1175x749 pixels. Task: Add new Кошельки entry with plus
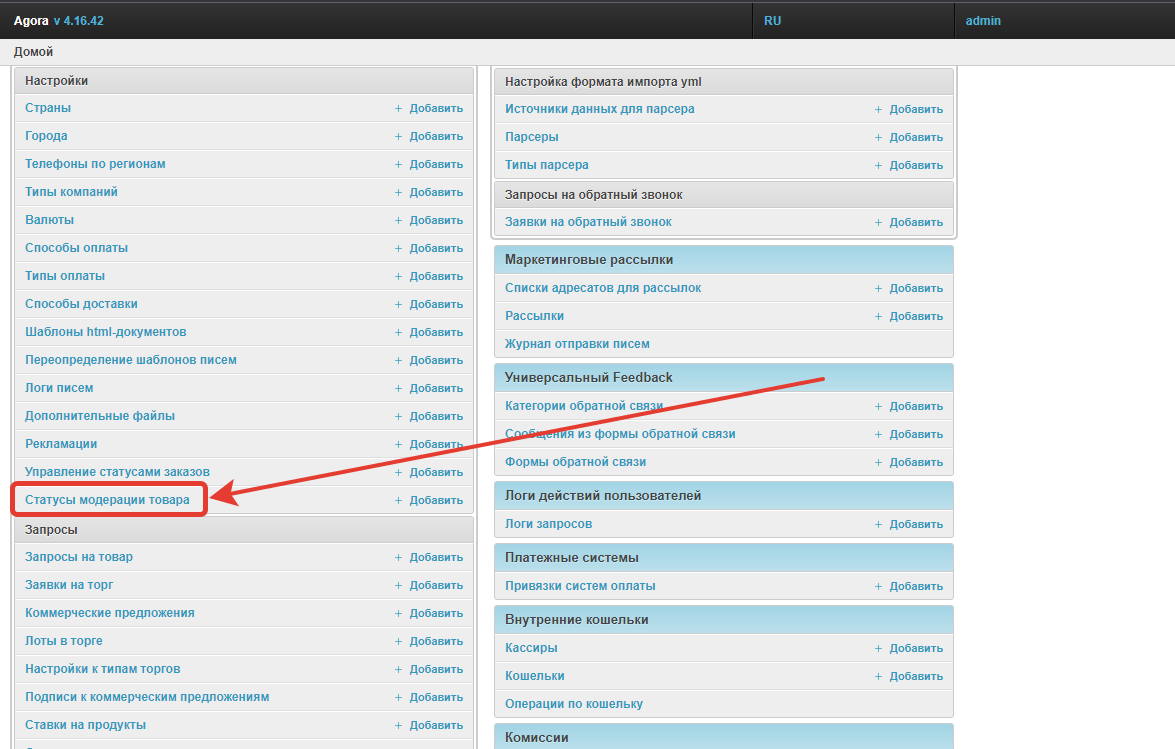[878, 676]
